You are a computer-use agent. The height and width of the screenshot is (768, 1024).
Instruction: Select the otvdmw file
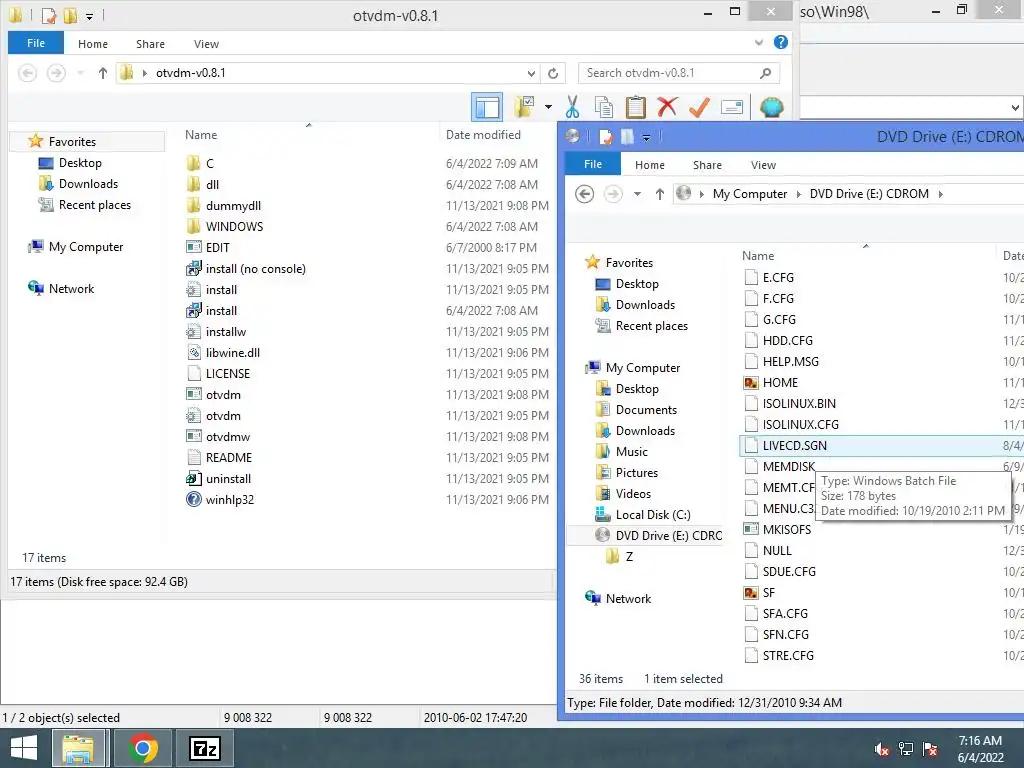click(228, 437)
